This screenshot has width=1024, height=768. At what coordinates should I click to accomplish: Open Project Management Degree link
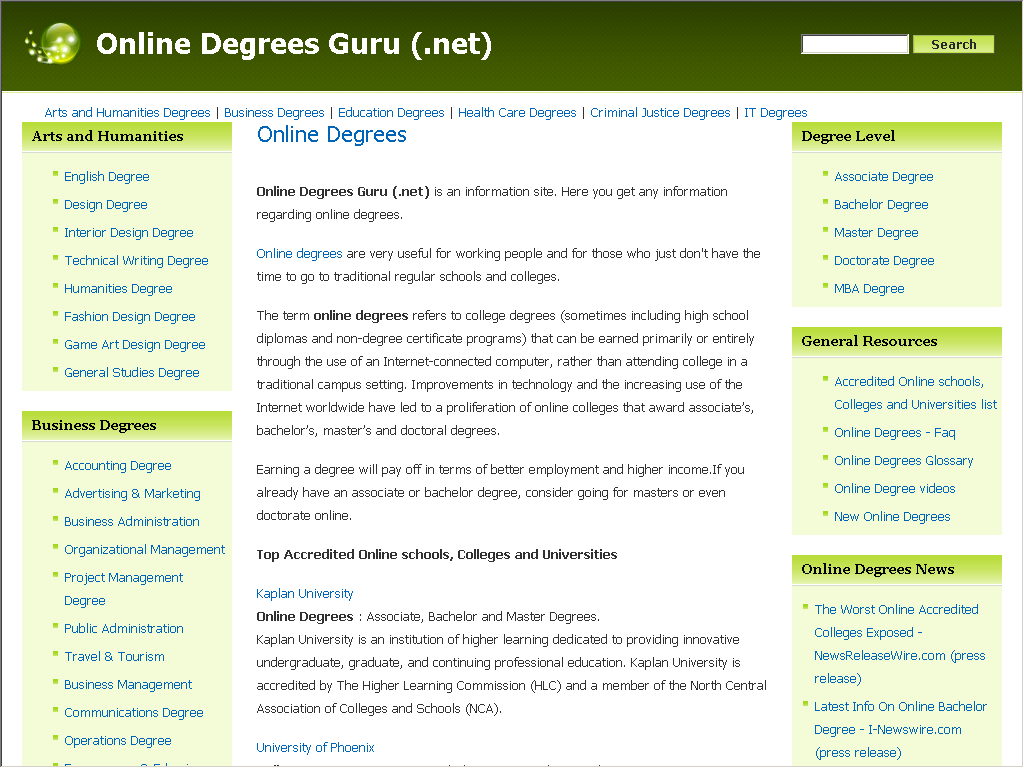click(123, 589)
